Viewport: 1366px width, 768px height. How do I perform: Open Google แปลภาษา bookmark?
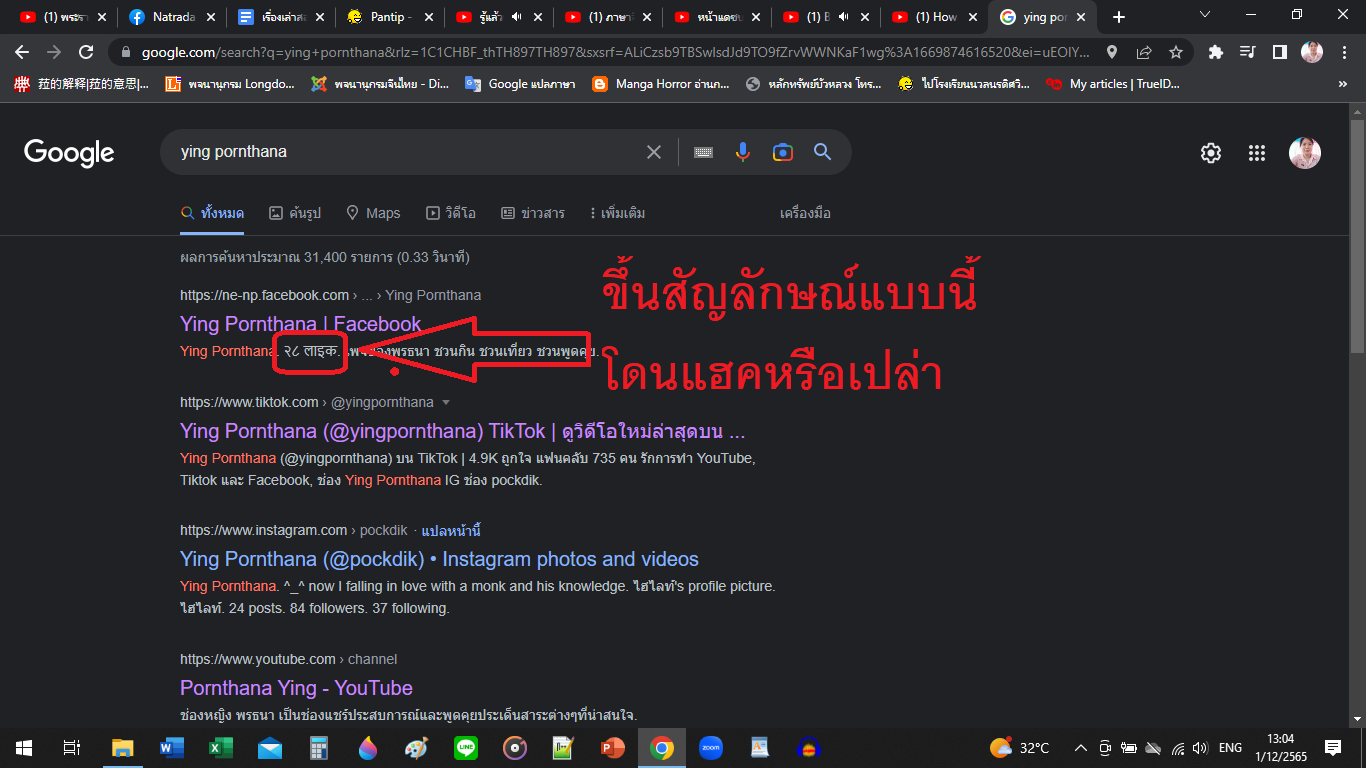tap(520, 85)
